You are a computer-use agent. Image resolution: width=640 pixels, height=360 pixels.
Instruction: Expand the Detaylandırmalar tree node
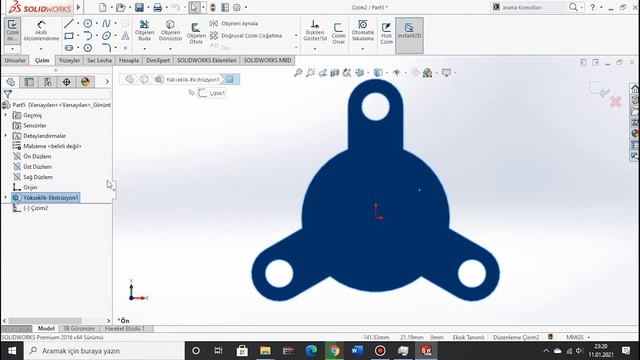coord(5,136)
